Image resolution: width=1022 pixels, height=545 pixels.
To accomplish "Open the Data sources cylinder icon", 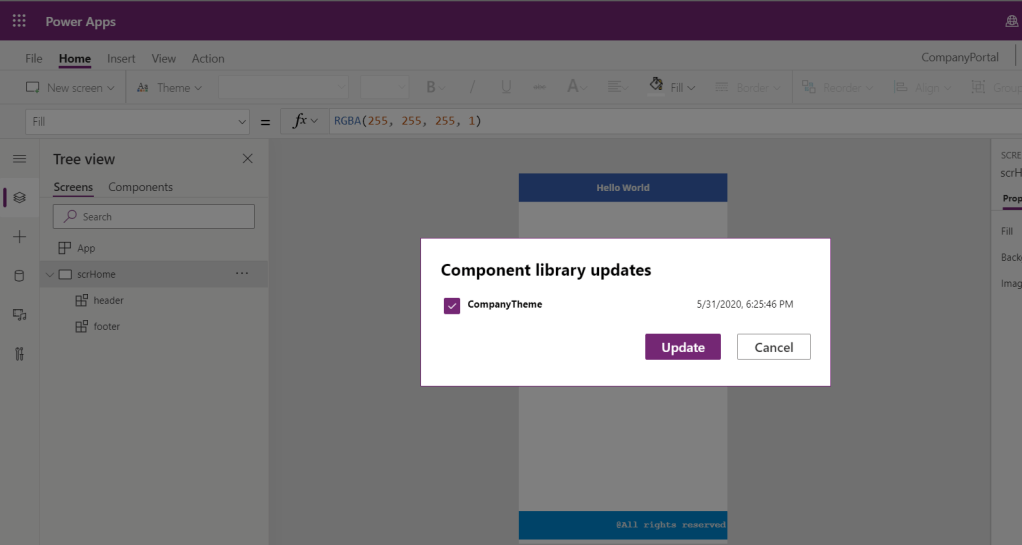I will (19, 276).
